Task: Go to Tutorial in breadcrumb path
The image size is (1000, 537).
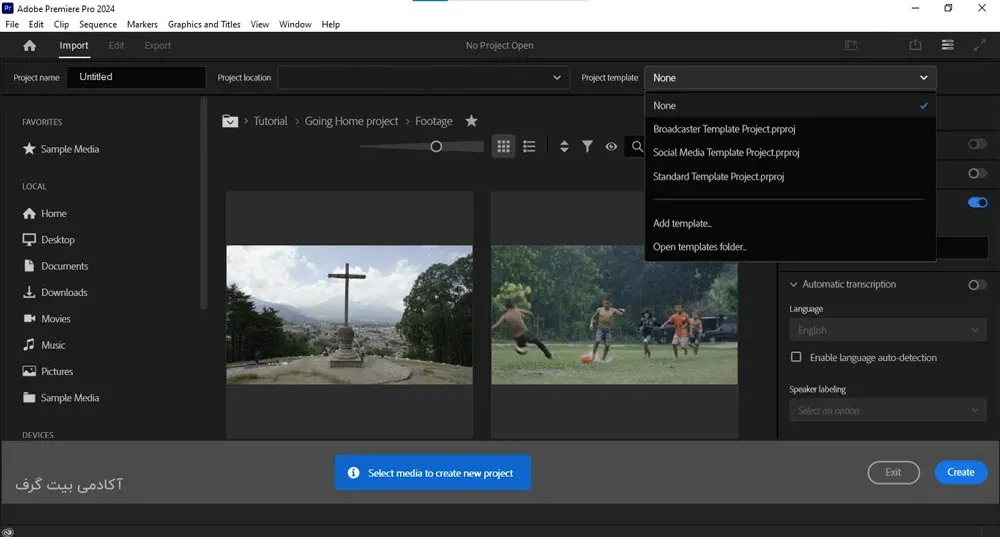Action: point(270,121)
